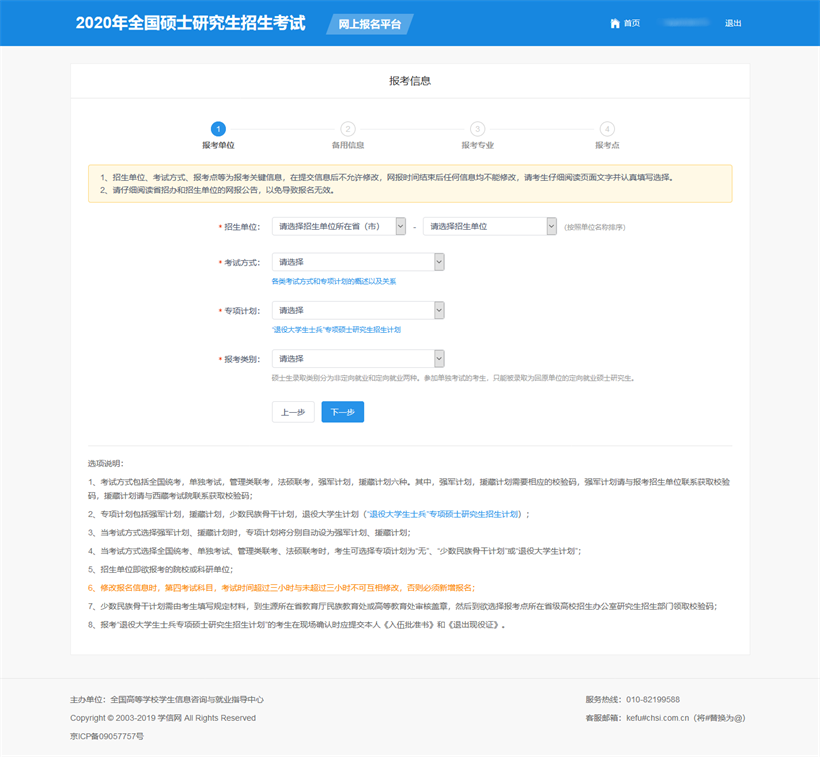Open the 退役大学生士兵 plan link under 专项计划
The height and width of the screenshot is (757, 820).
[x=336, y=329]
